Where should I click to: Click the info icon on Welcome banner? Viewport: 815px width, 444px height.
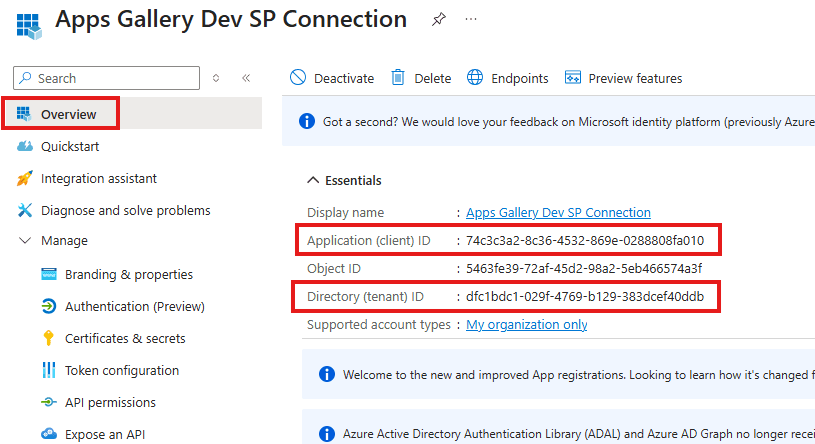(326, 374)
